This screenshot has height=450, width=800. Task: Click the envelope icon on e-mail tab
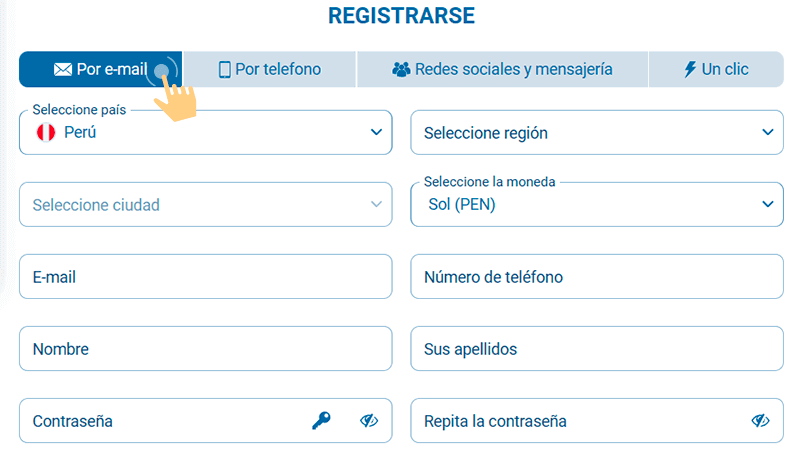[62, 70]
